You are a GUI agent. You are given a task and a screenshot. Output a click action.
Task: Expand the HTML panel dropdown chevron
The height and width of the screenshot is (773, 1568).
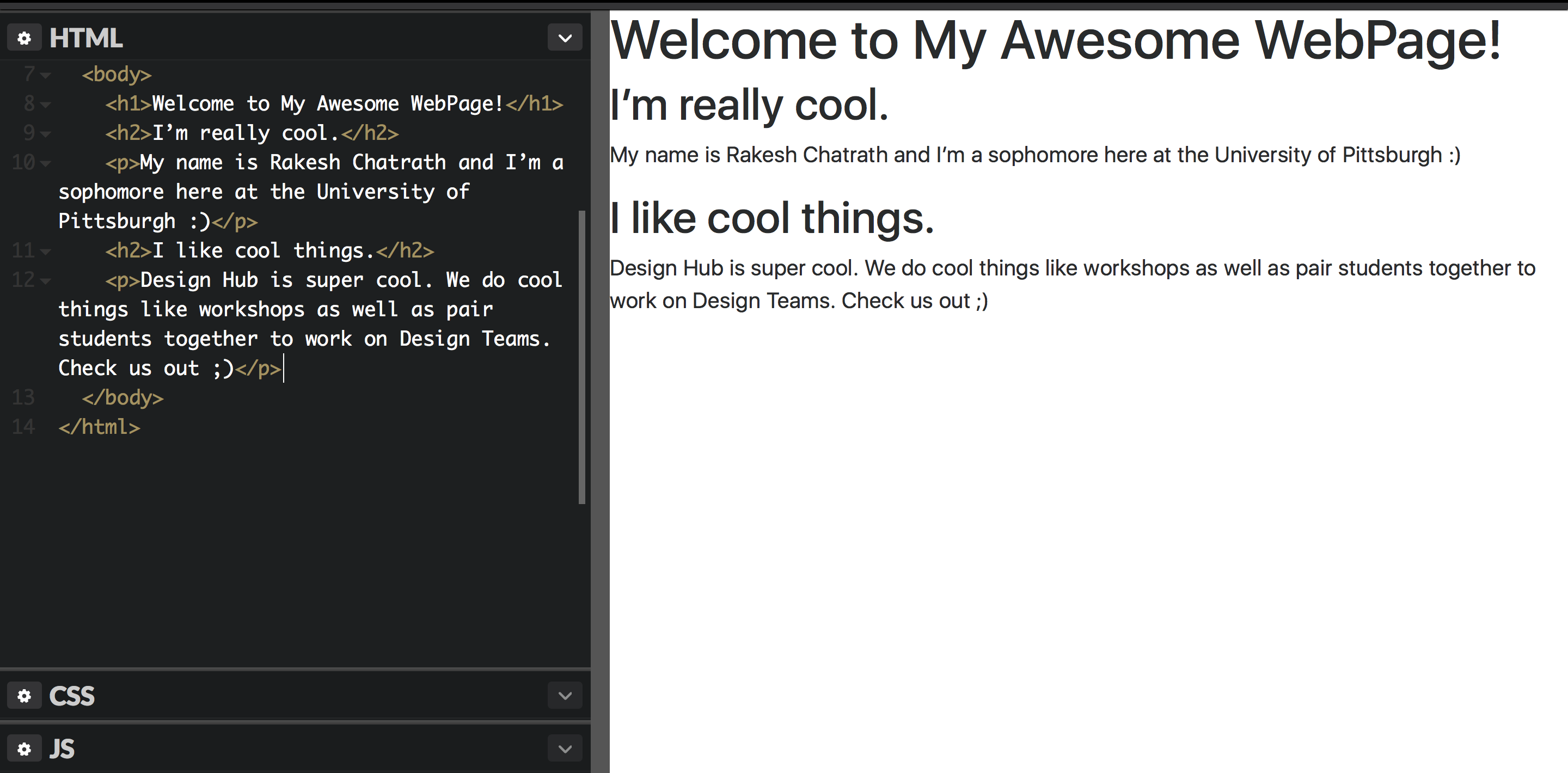coord(565,38)
